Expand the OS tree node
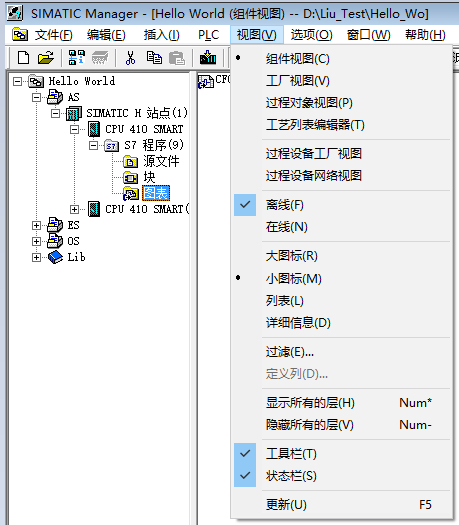 click(x=36, y=241)
